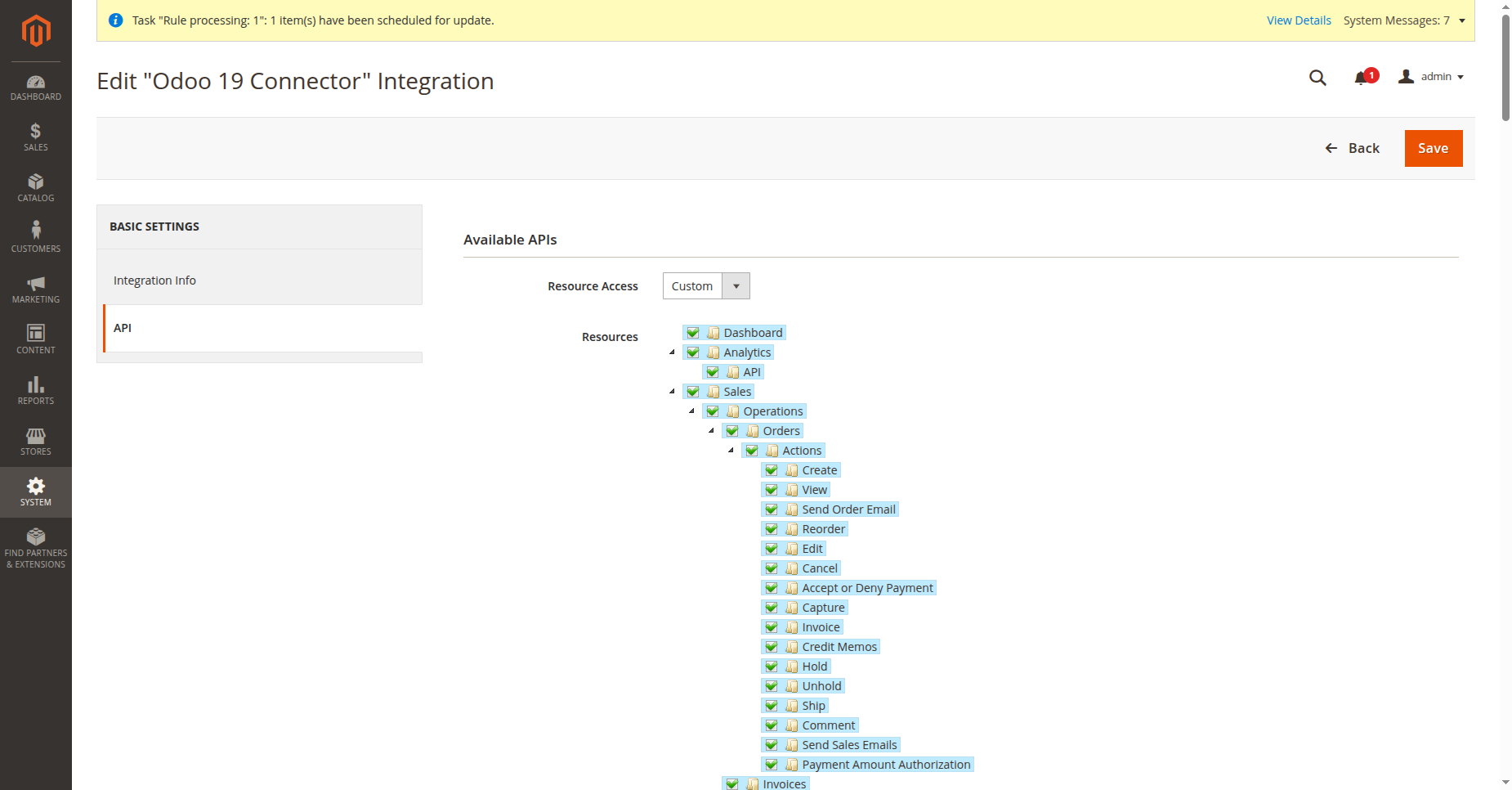Toggle the Send Order Email checkbox
Image resolution: width=1512 pixels, height=790 pixels.
tap(772, 509)
